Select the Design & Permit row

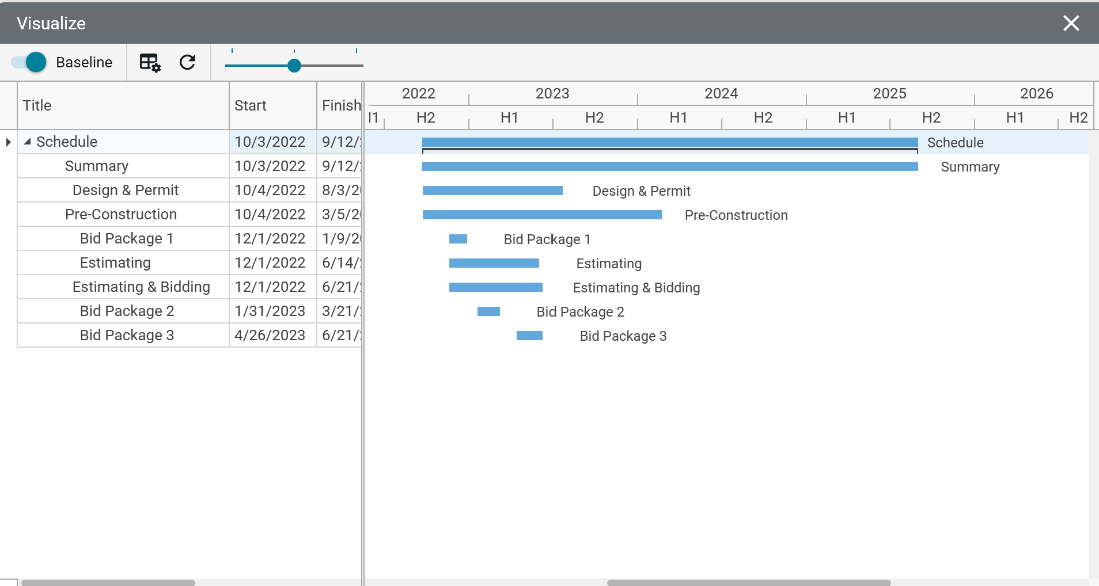[125, 190]
